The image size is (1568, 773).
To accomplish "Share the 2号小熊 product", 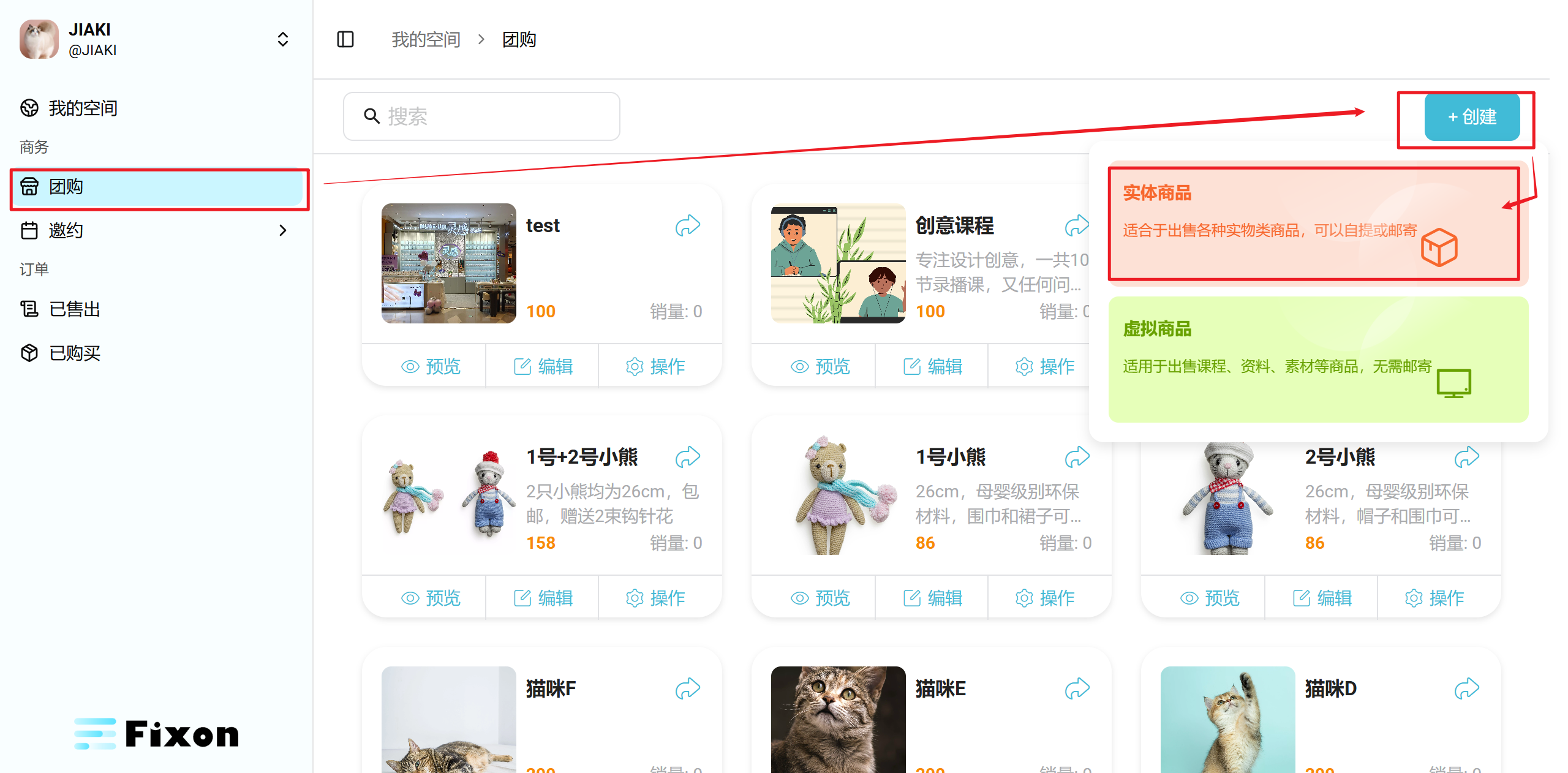I will tap(1466, 457).
